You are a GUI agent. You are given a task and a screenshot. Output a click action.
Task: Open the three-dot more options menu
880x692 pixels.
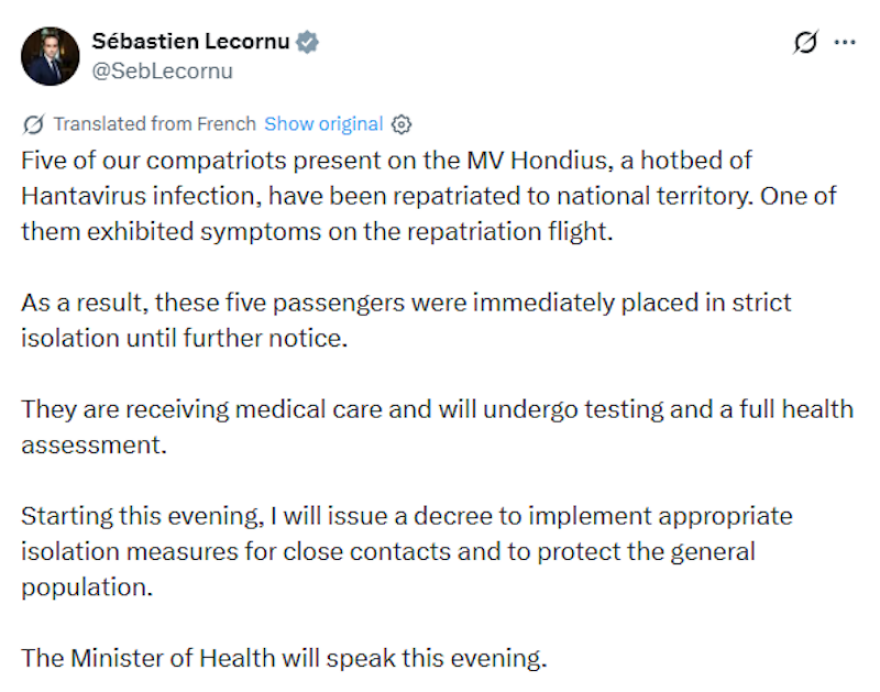(x=845, y=42)
